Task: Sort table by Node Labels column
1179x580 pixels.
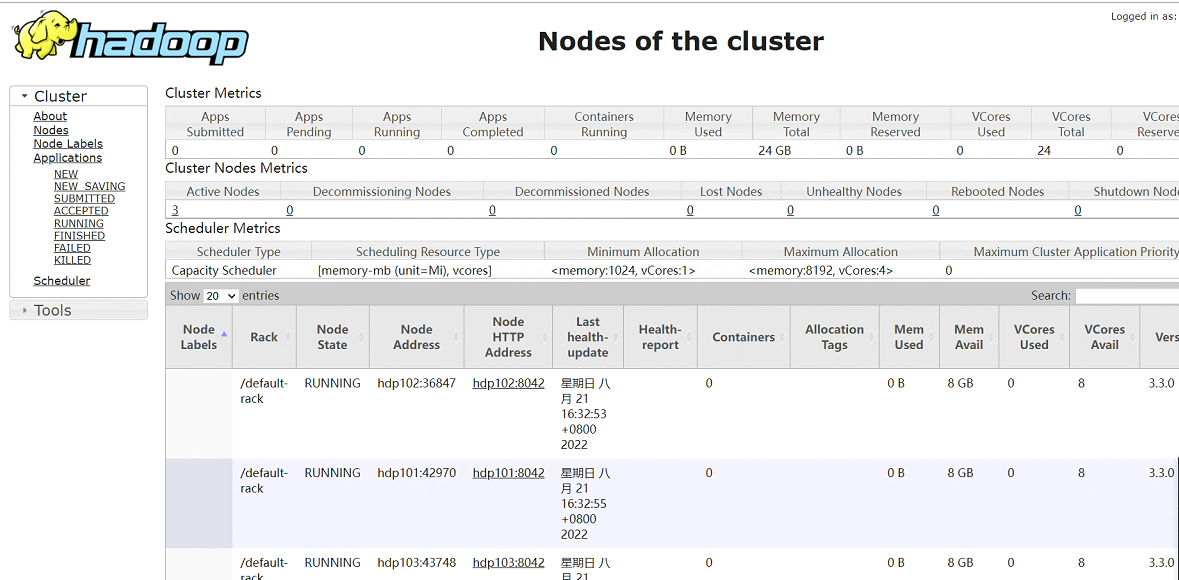Action: pyautogui.click(x=199, y=337)
